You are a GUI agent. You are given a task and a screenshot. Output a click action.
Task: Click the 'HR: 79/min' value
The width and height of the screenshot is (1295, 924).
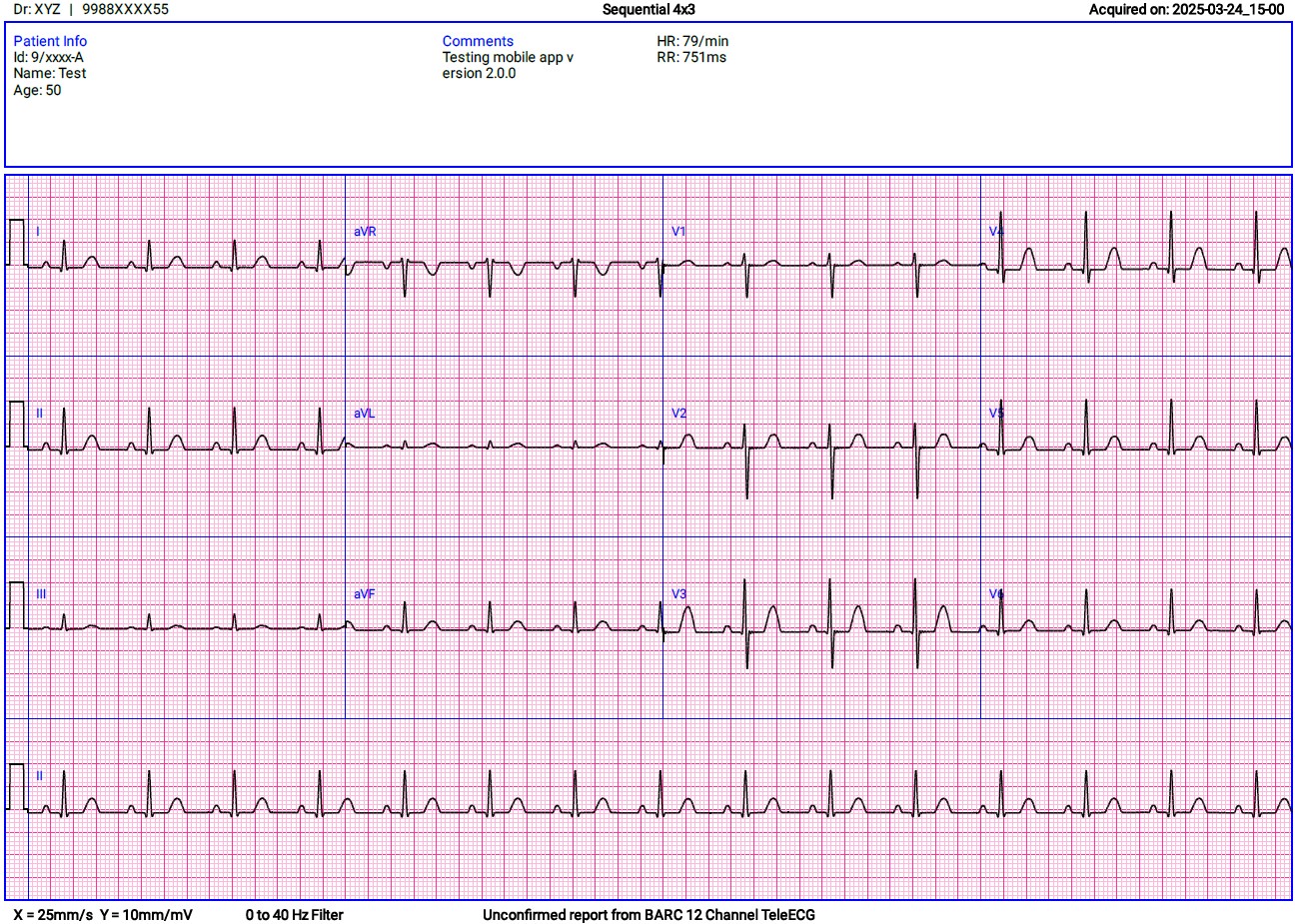pos(692,41)
